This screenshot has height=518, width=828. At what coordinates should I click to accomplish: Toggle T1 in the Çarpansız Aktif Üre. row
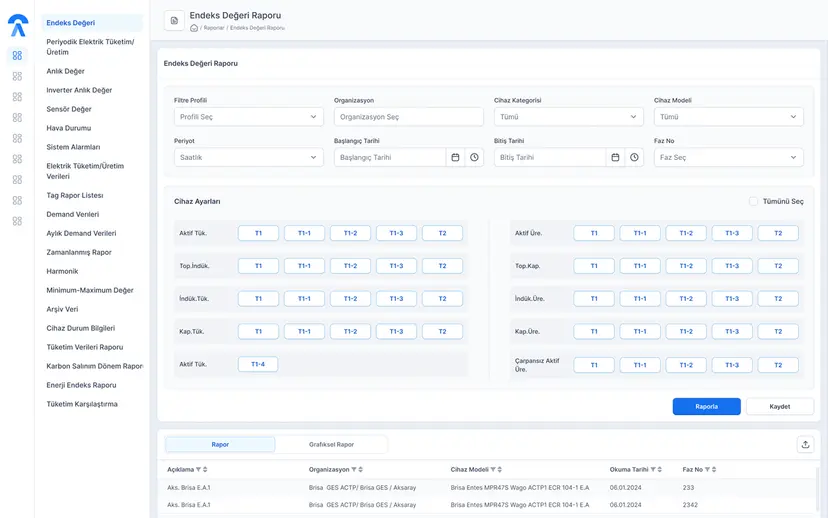pyautogui.click(x=594, y=365)
